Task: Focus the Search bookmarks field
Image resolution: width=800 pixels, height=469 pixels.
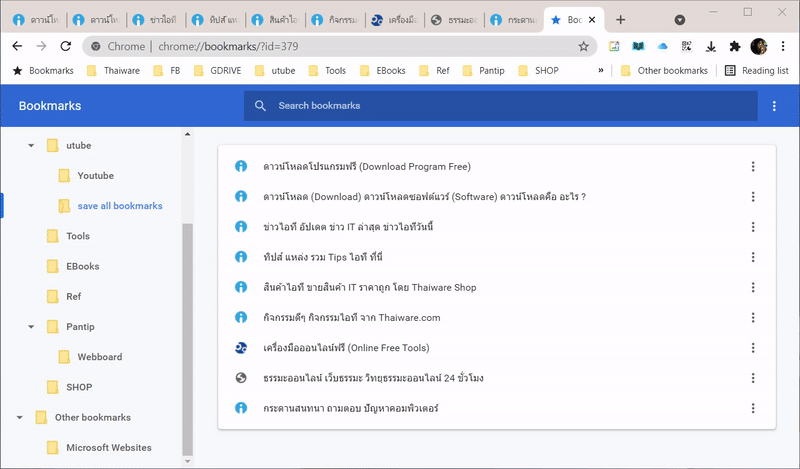Action: [x=501, y=106]
